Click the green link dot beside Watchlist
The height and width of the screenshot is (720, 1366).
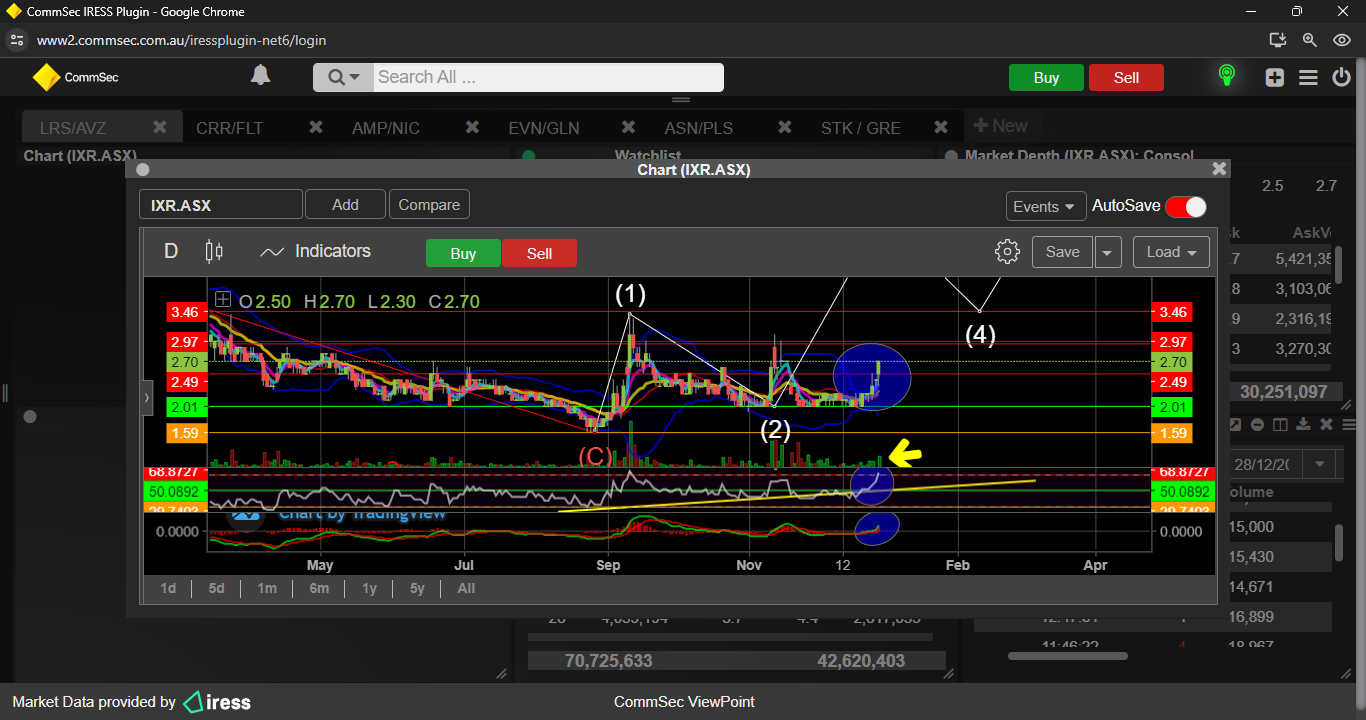point(529,157)
